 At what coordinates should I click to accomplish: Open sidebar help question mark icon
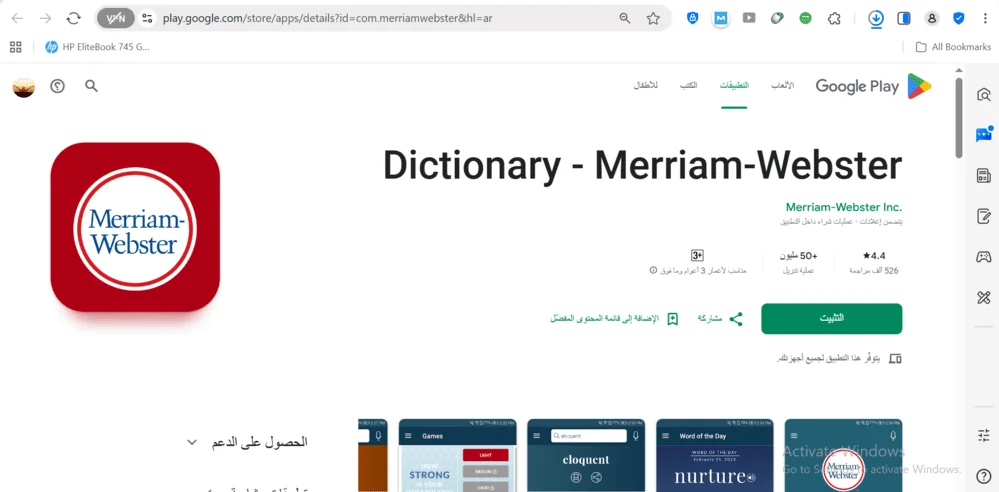point(984,475)
